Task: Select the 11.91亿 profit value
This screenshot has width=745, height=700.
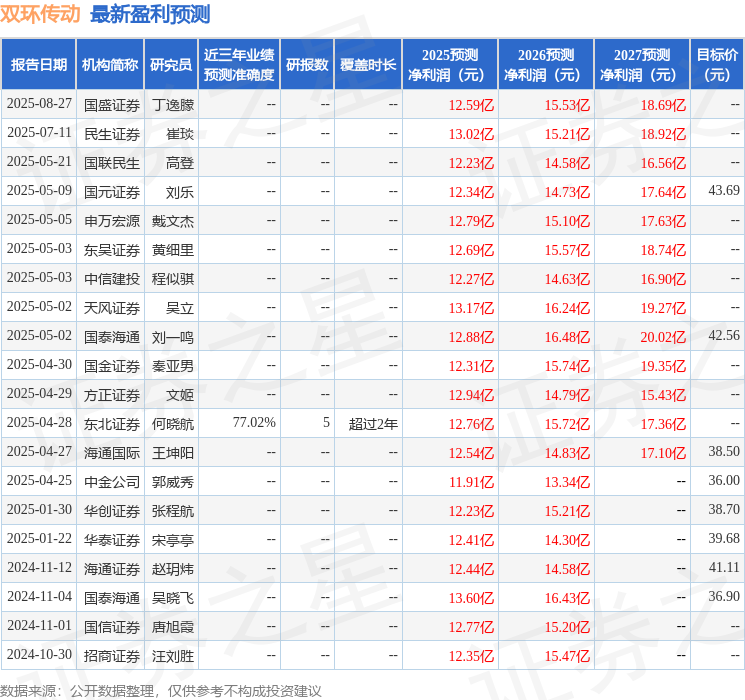Action: pyautogui.click(x=471, y=482)
